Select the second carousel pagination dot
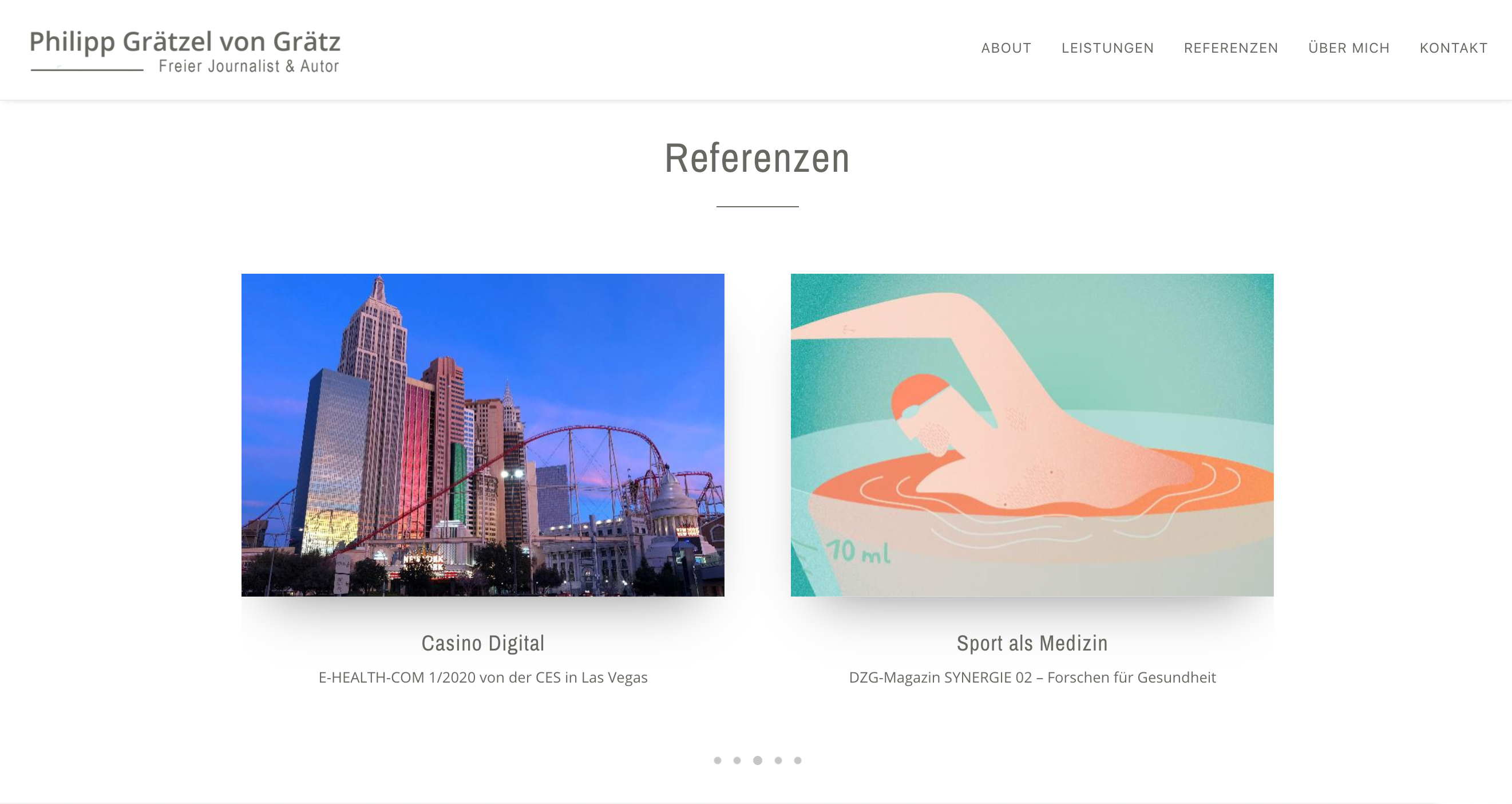Image resolution: width=1512 pixels, height=804 pixels. [737, 760]
